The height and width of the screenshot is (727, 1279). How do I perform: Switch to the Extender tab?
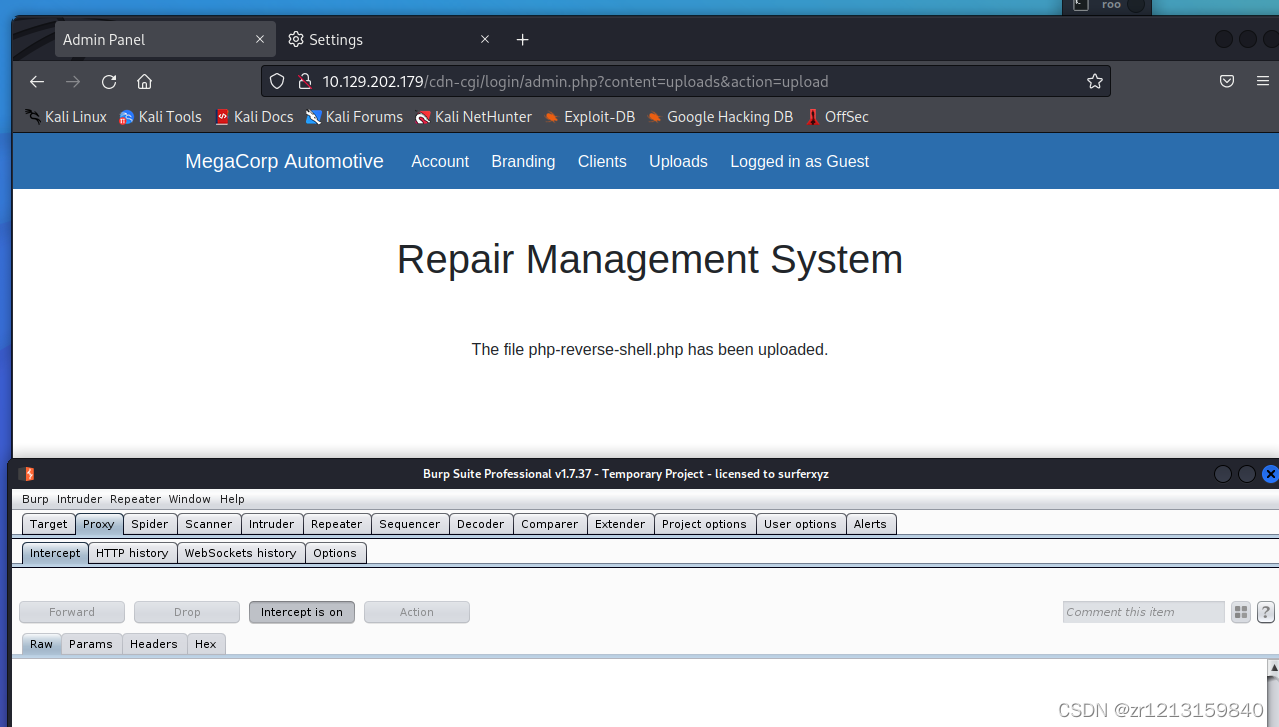[620, 524]
